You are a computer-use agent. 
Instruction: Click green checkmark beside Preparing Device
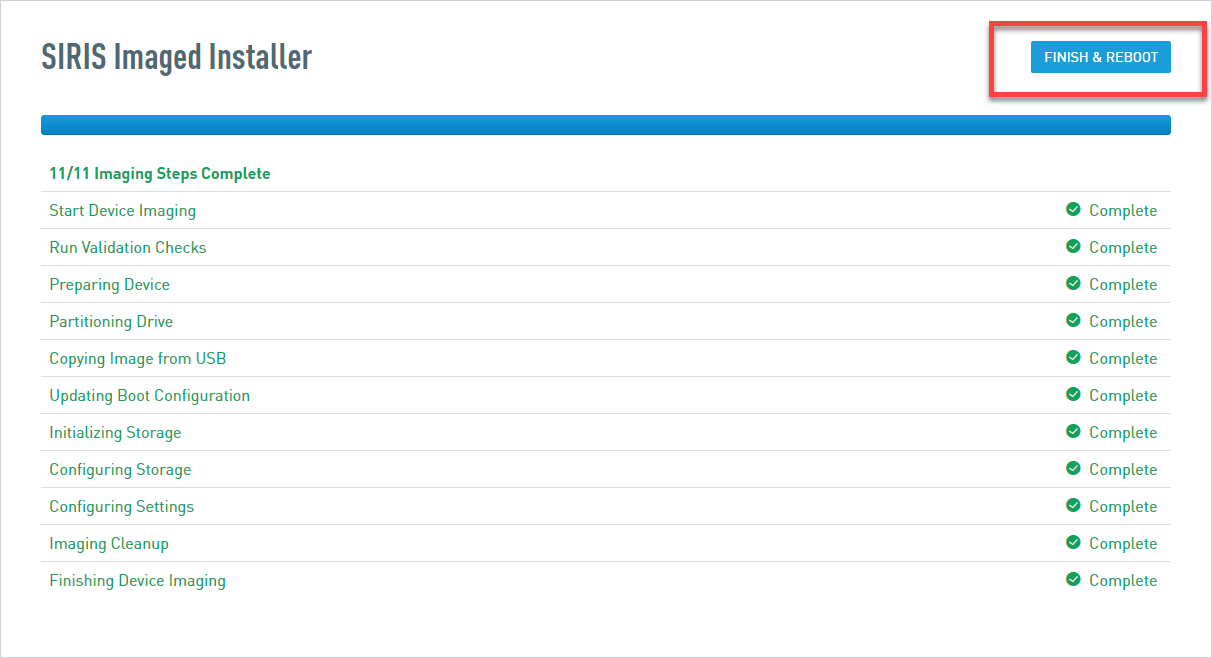pos(1073,284)
